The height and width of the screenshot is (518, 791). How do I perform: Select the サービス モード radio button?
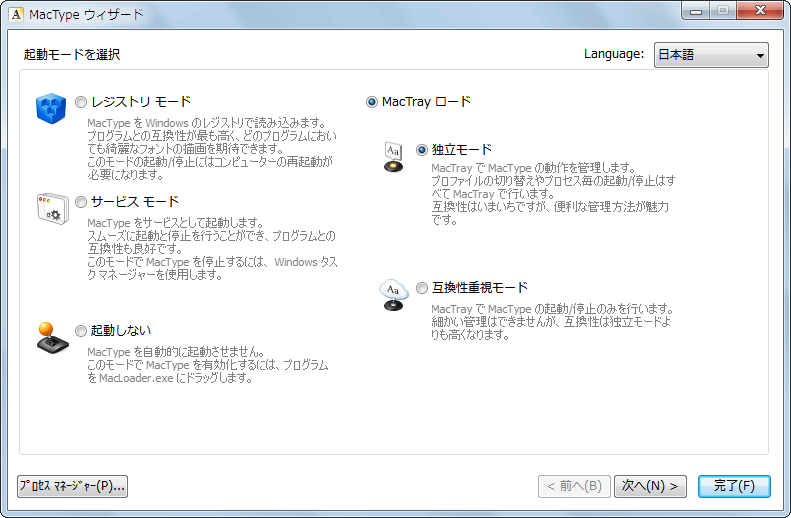click(81, 202)
